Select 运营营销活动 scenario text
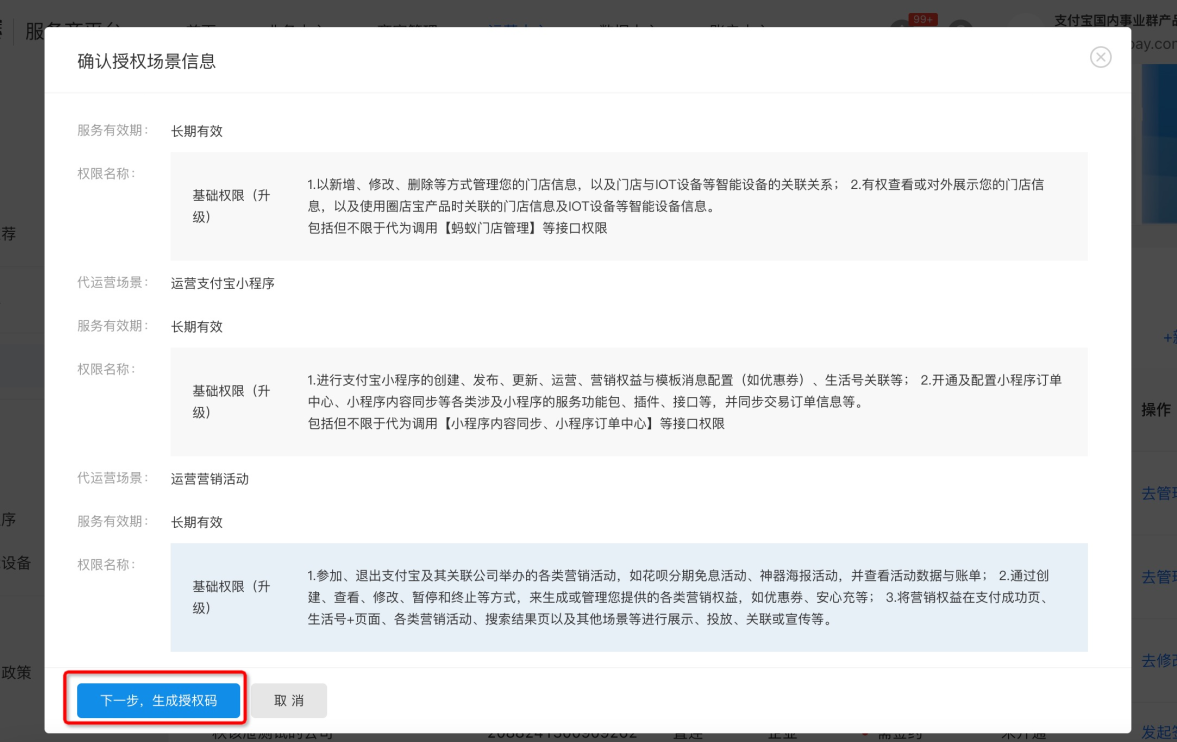 click(x=209, y=478)
